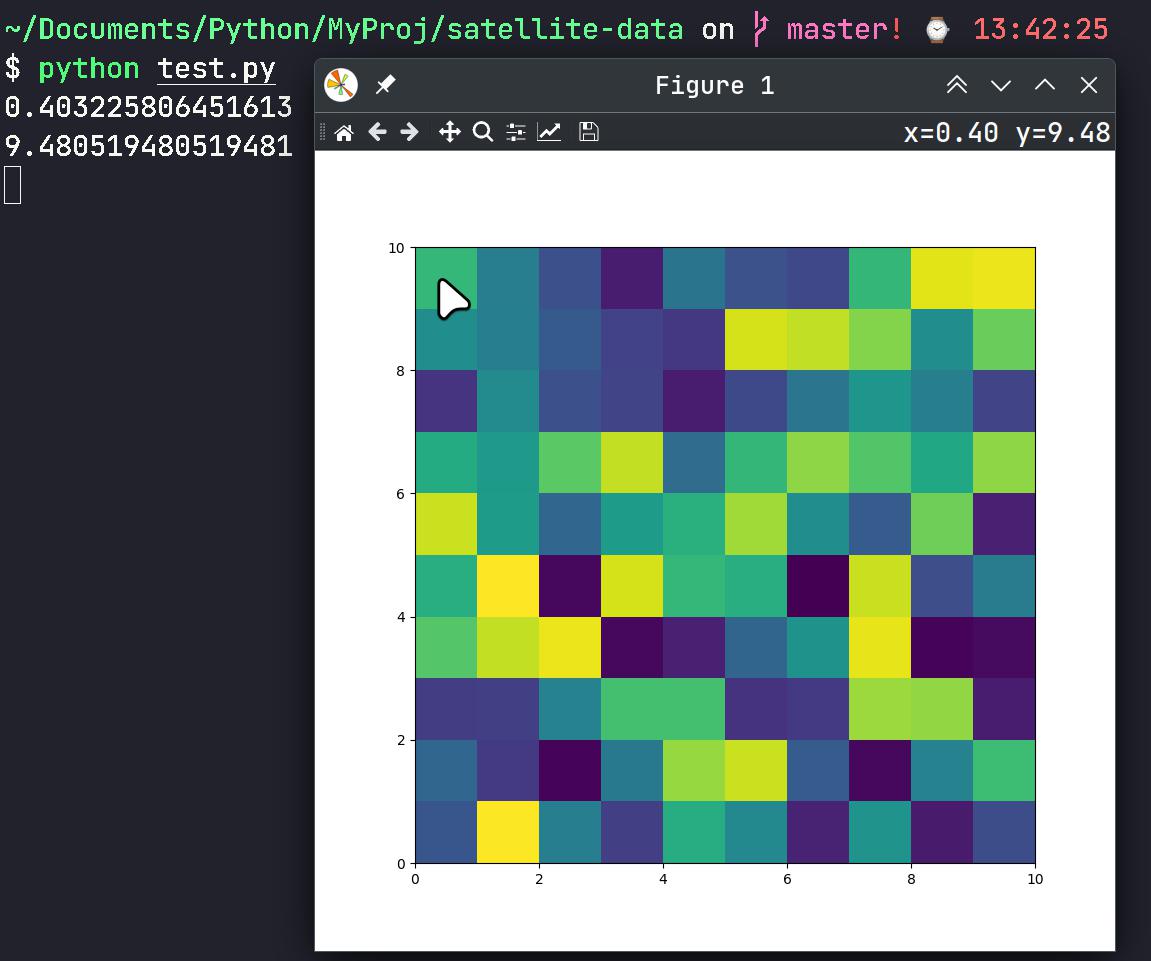Click top-right corner yellow heatmap cell
This screenshot has width=1151, height=961.
point(1004,278)
